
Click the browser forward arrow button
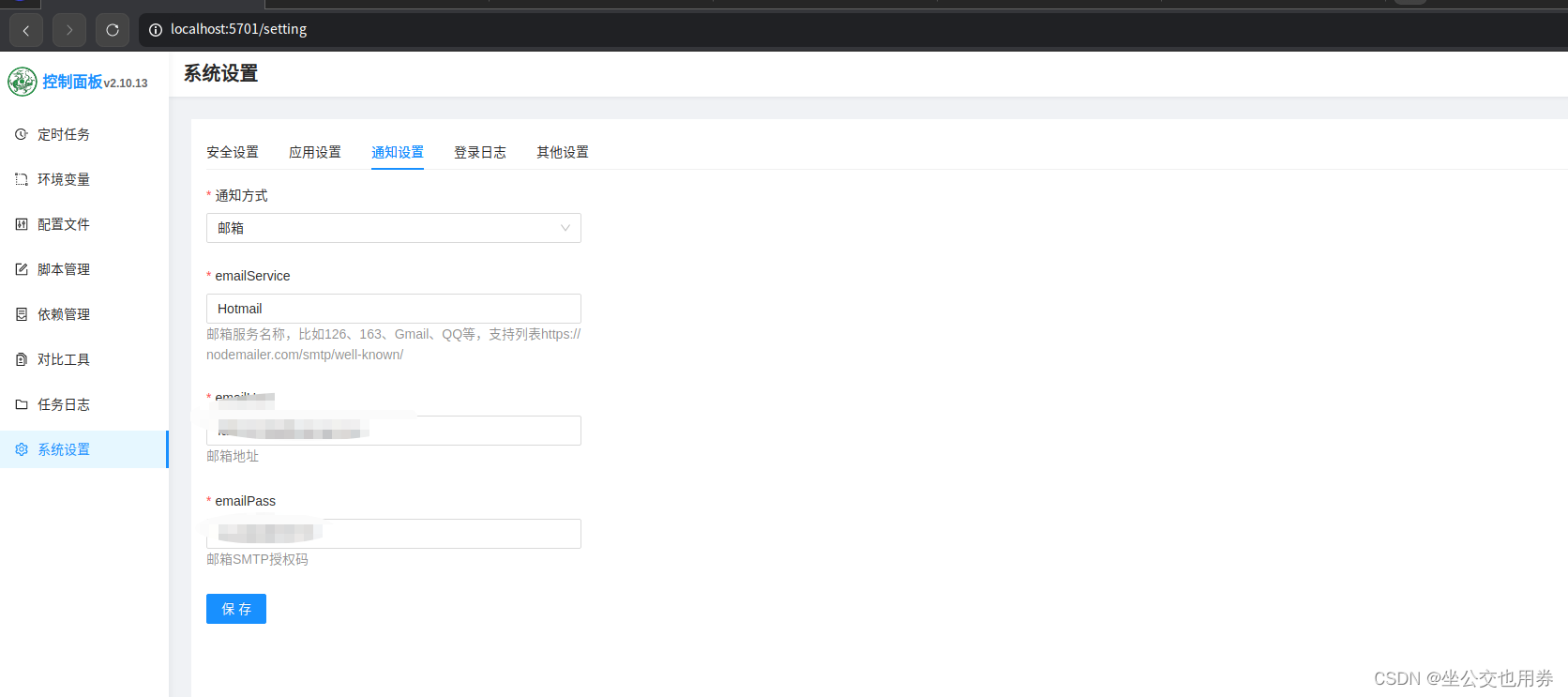[x=69, y=30]
